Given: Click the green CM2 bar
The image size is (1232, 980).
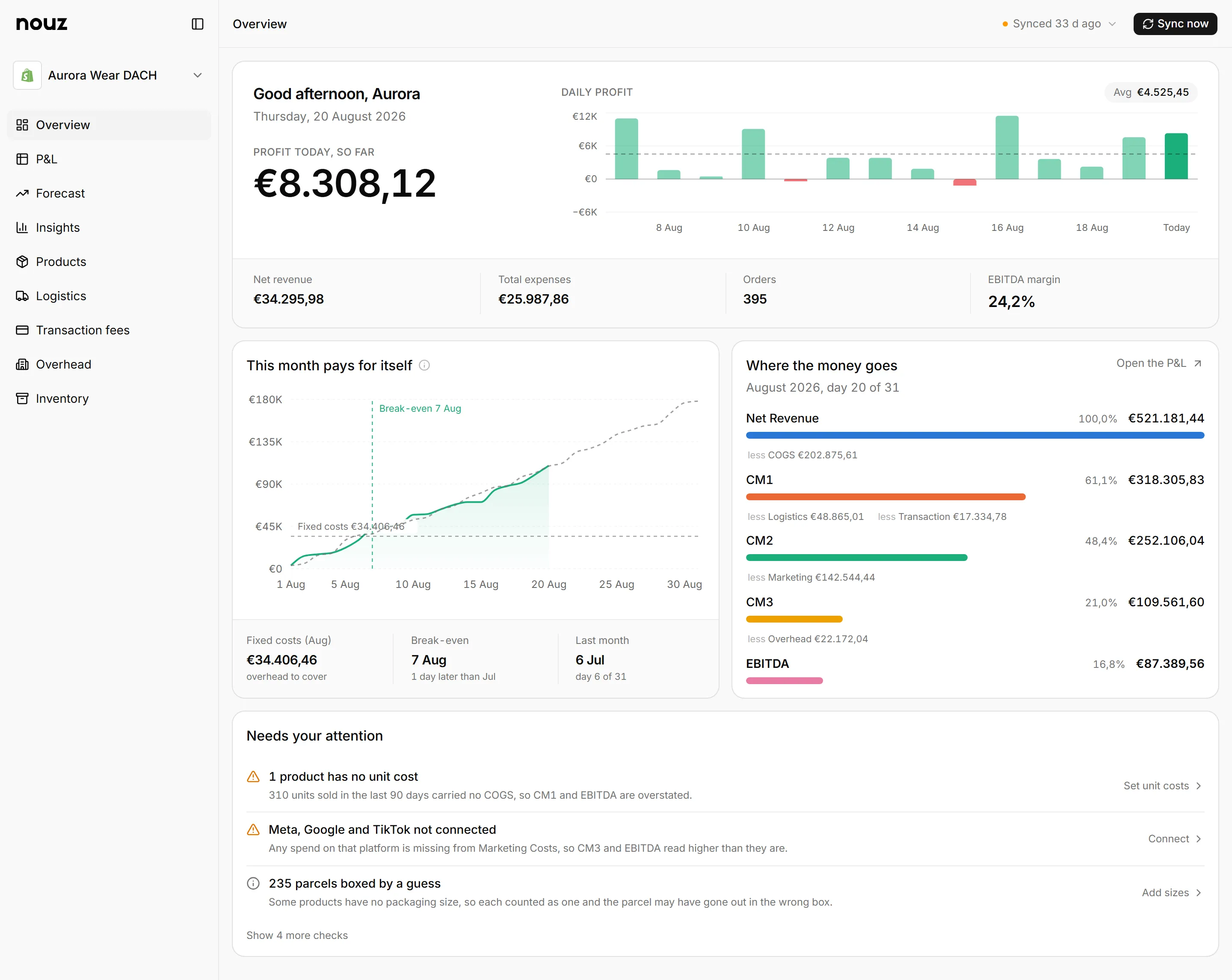Looking at the screenshot, I should pos(856,558).
